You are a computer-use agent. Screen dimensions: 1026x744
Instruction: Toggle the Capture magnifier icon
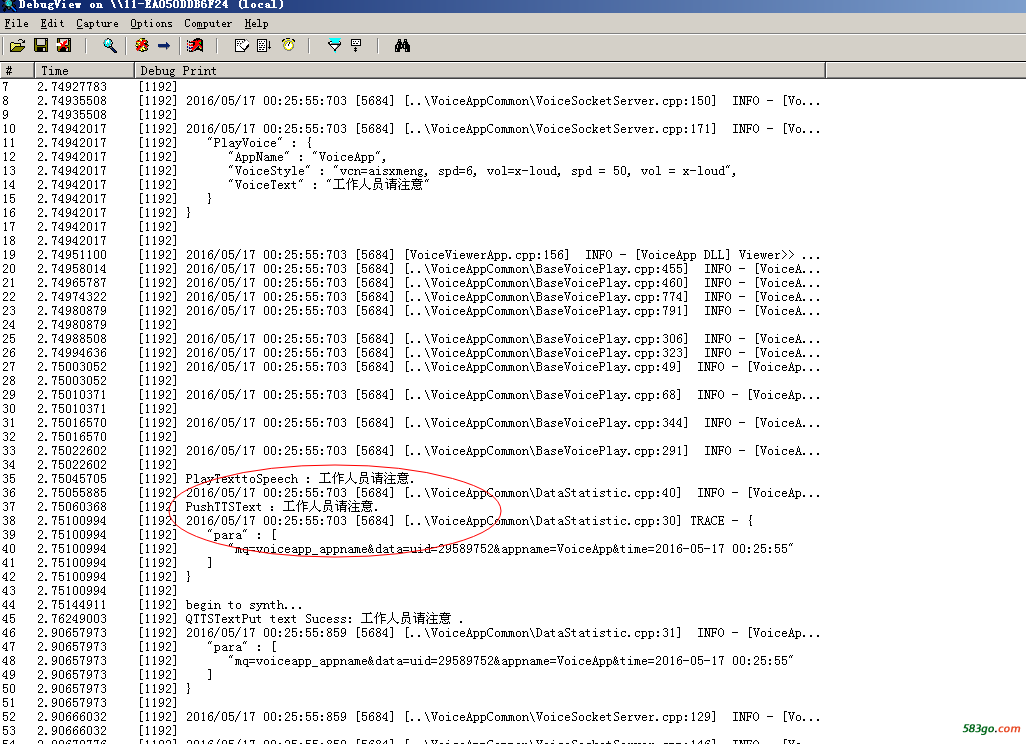110,45
